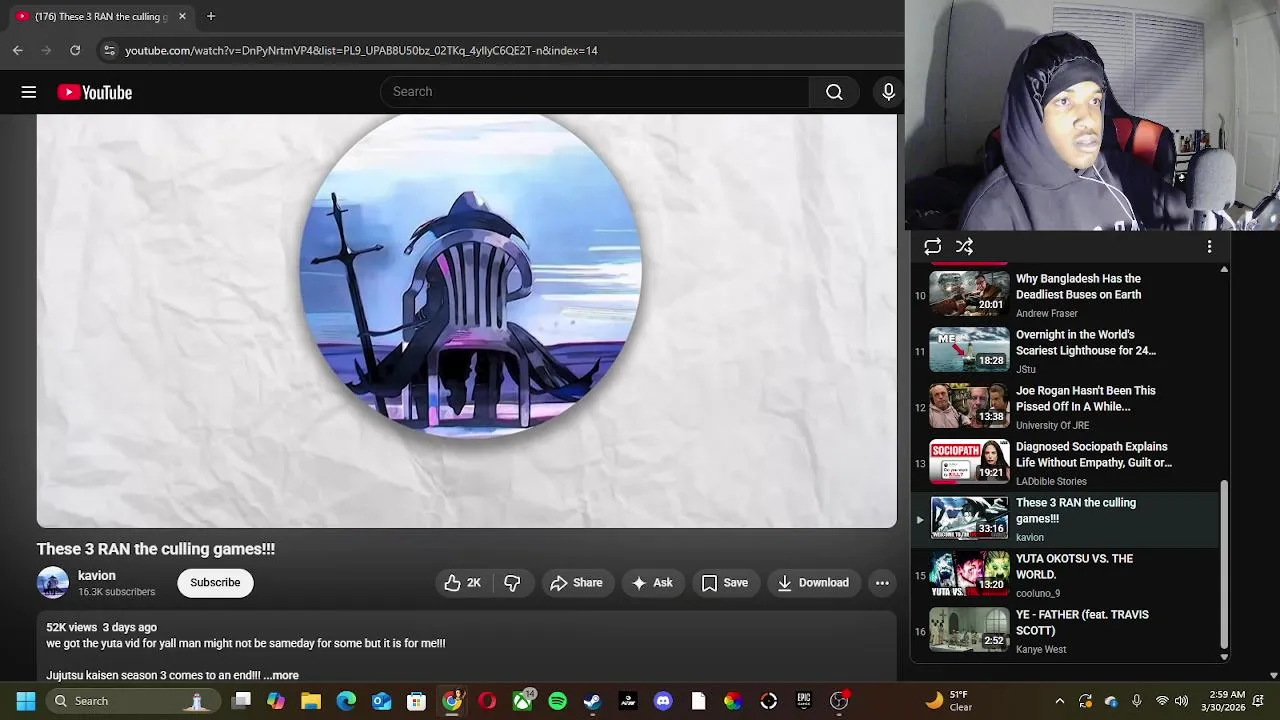Click the 52K views 3 days ago text
This screenshot has height=720, width=1280.
click(x=101, y=627)
